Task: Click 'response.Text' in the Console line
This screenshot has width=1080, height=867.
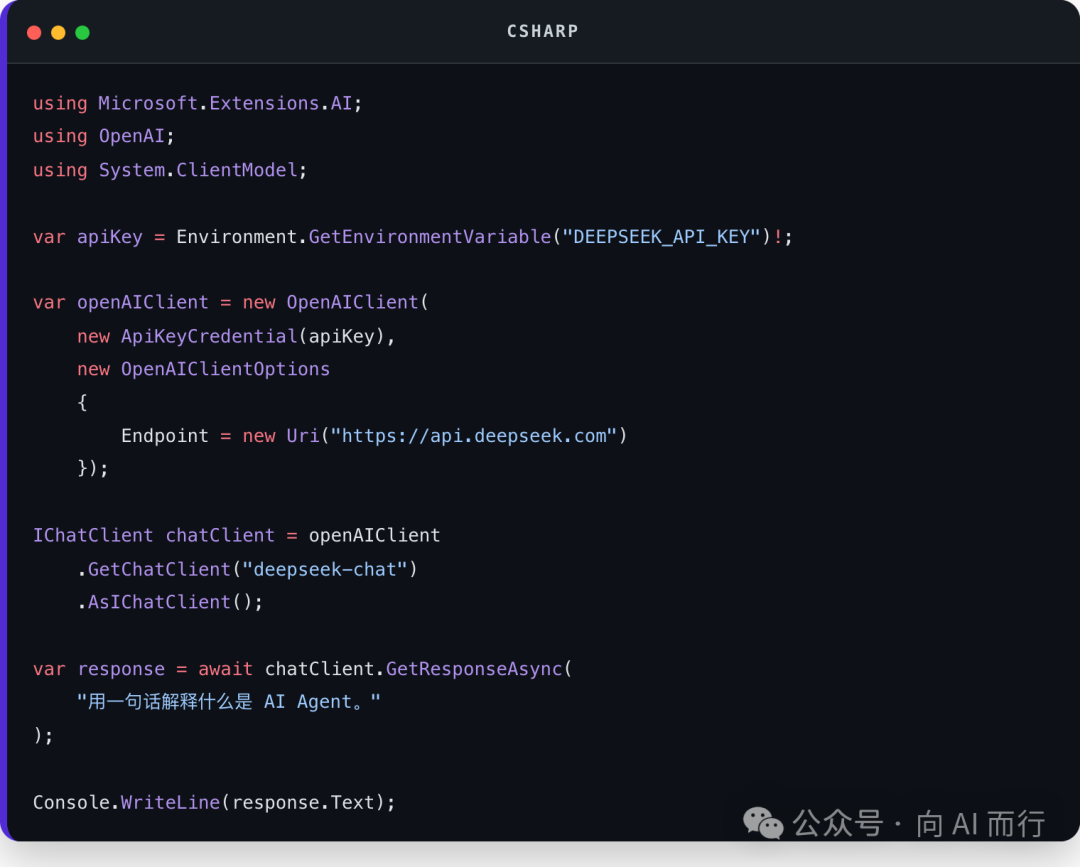Action: point(303,803)
